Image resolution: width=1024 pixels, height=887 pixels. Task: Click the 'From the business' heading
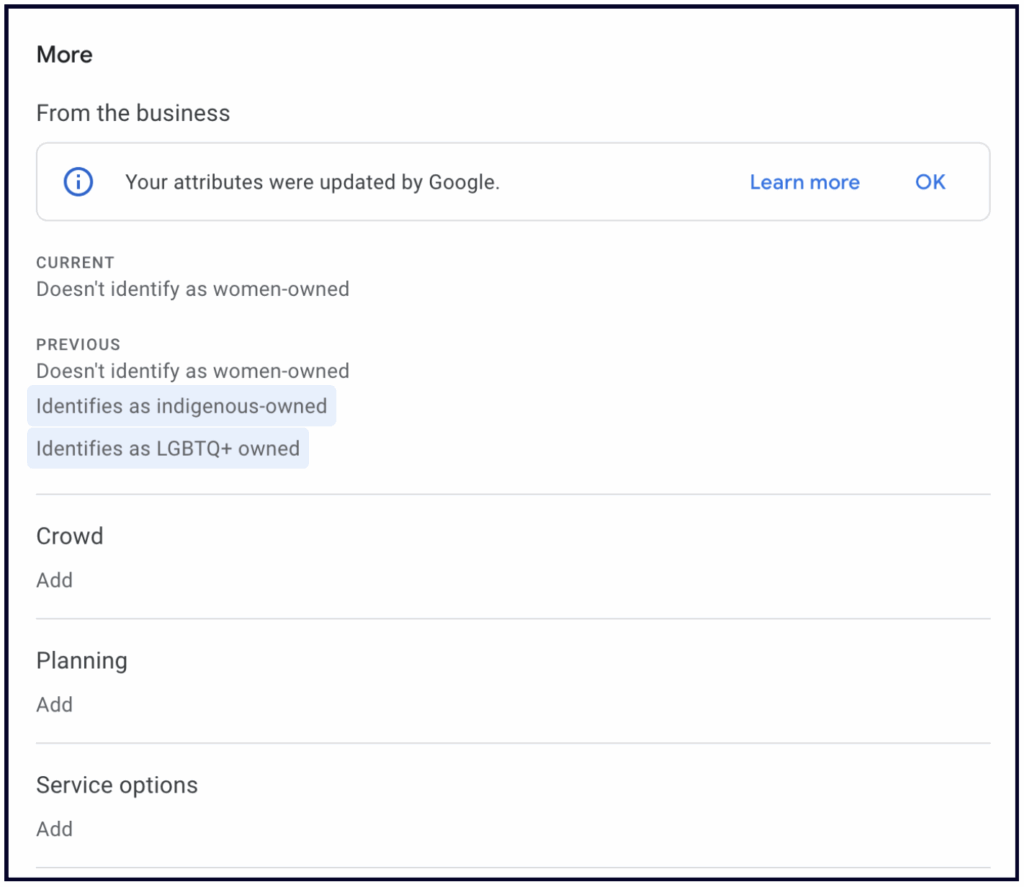(133, 113)
